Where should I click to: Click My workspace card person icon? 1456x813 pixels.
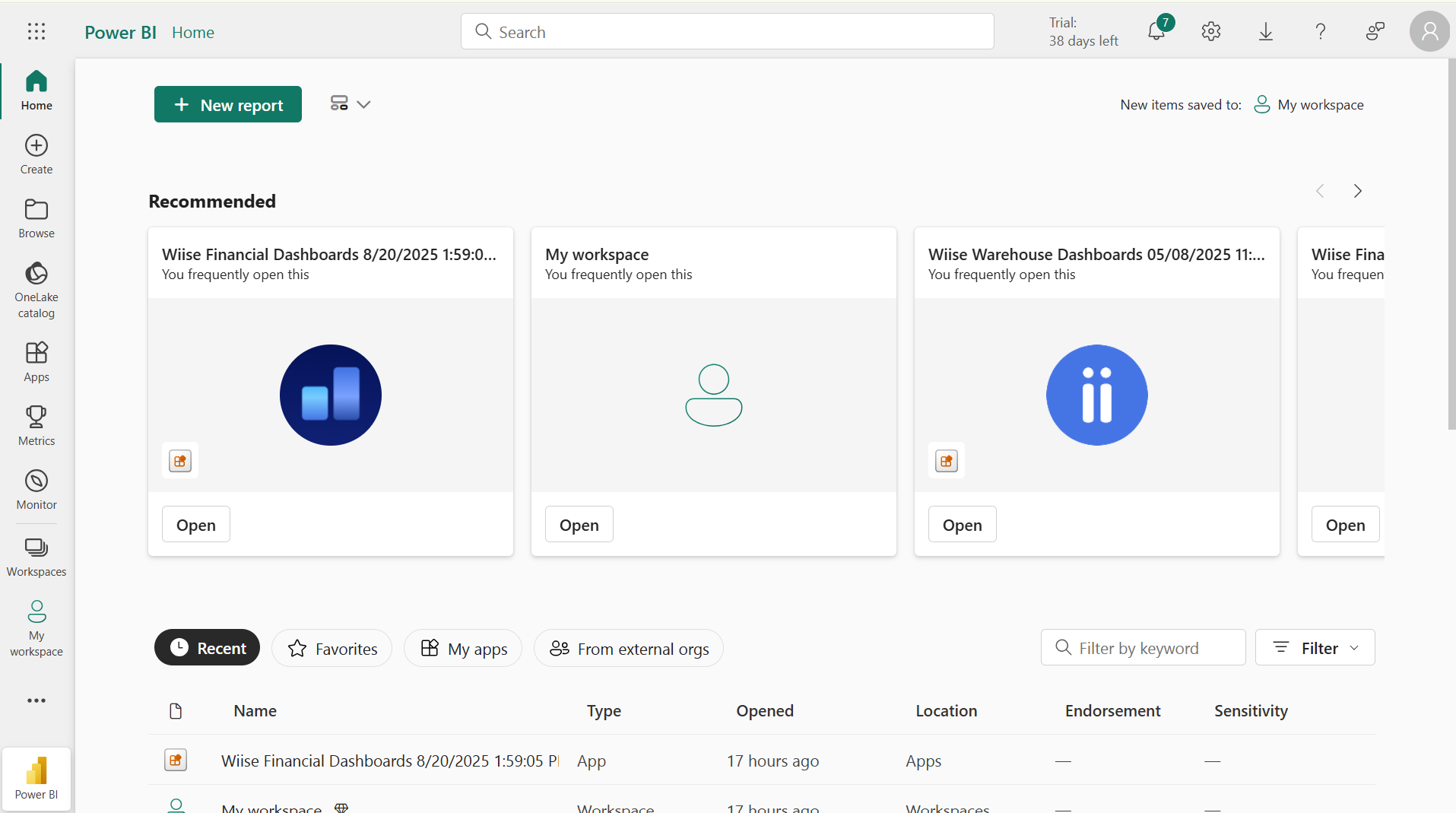coord(714,395)
